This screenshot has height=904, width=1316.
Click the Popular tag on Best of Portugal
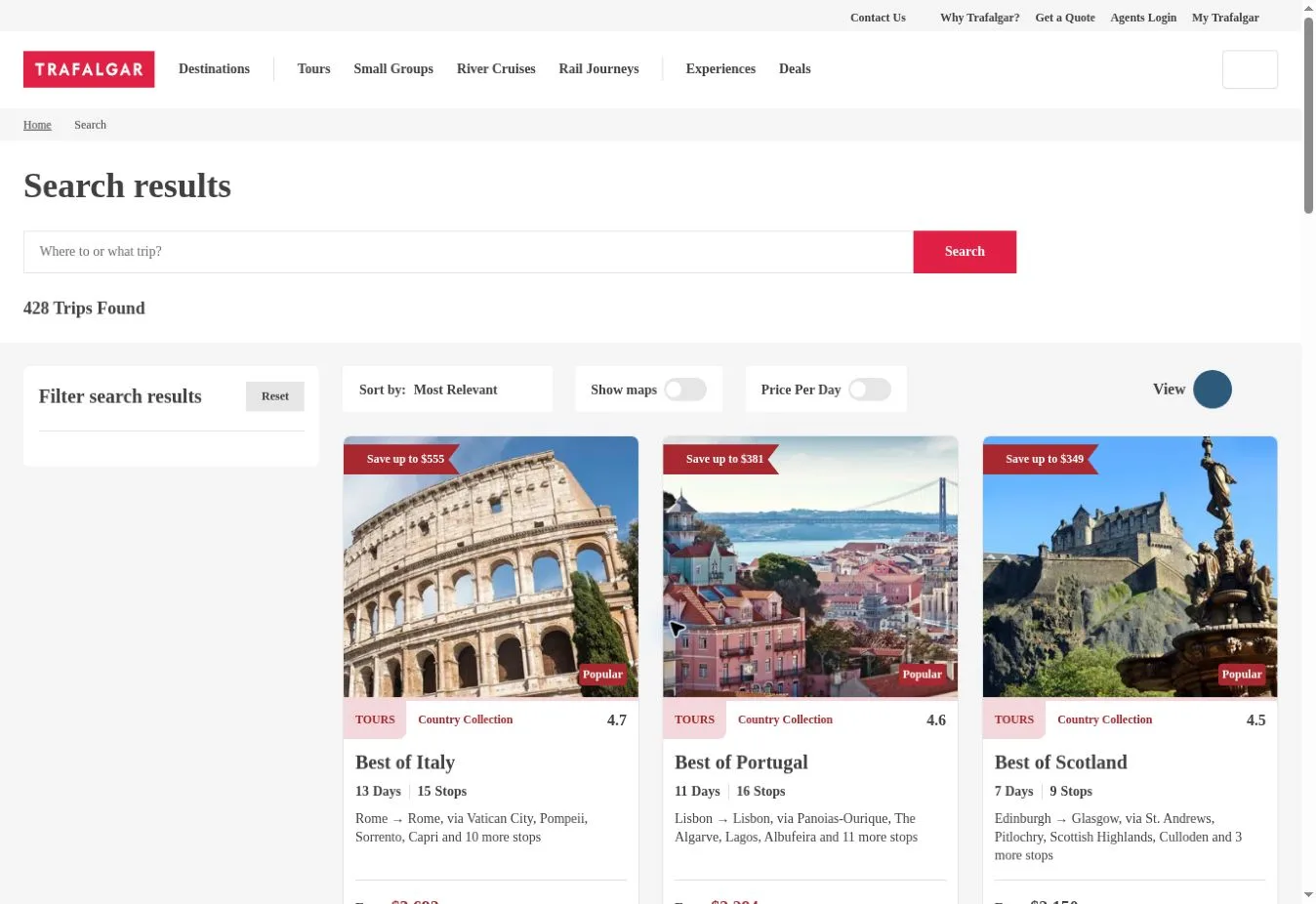922,675
